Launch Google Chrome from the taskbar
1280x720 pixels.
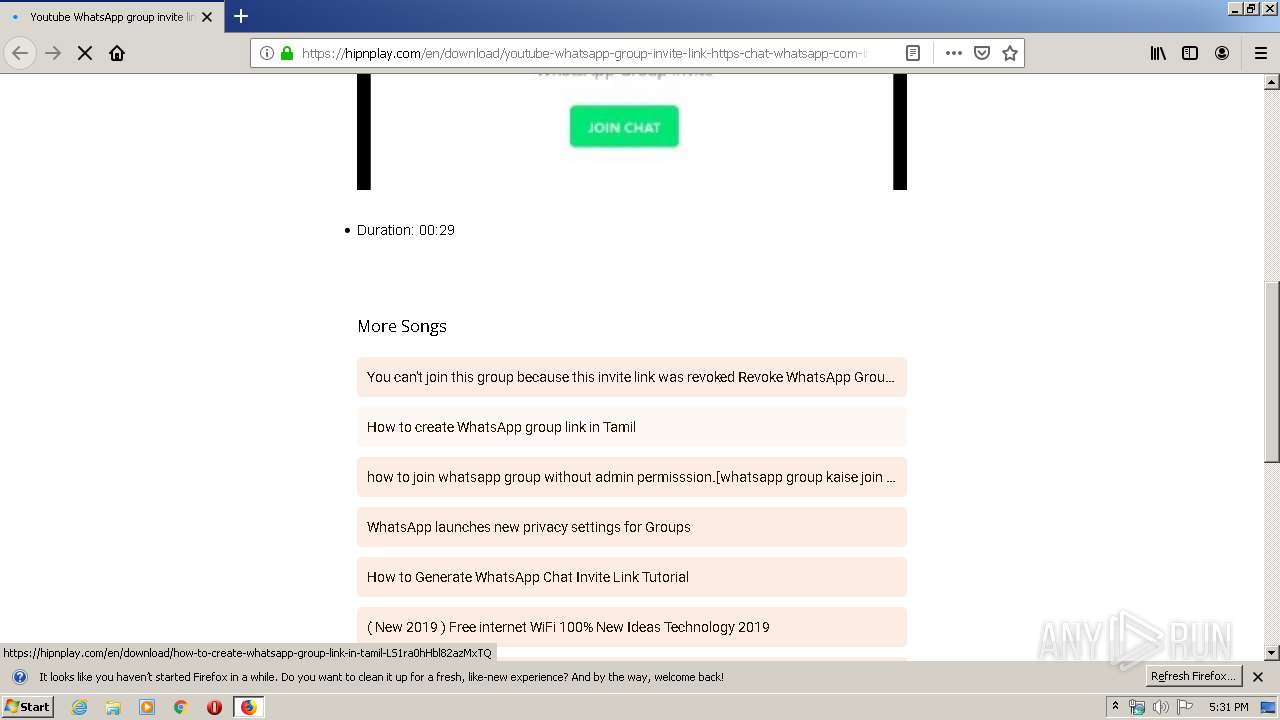(181, 707)
